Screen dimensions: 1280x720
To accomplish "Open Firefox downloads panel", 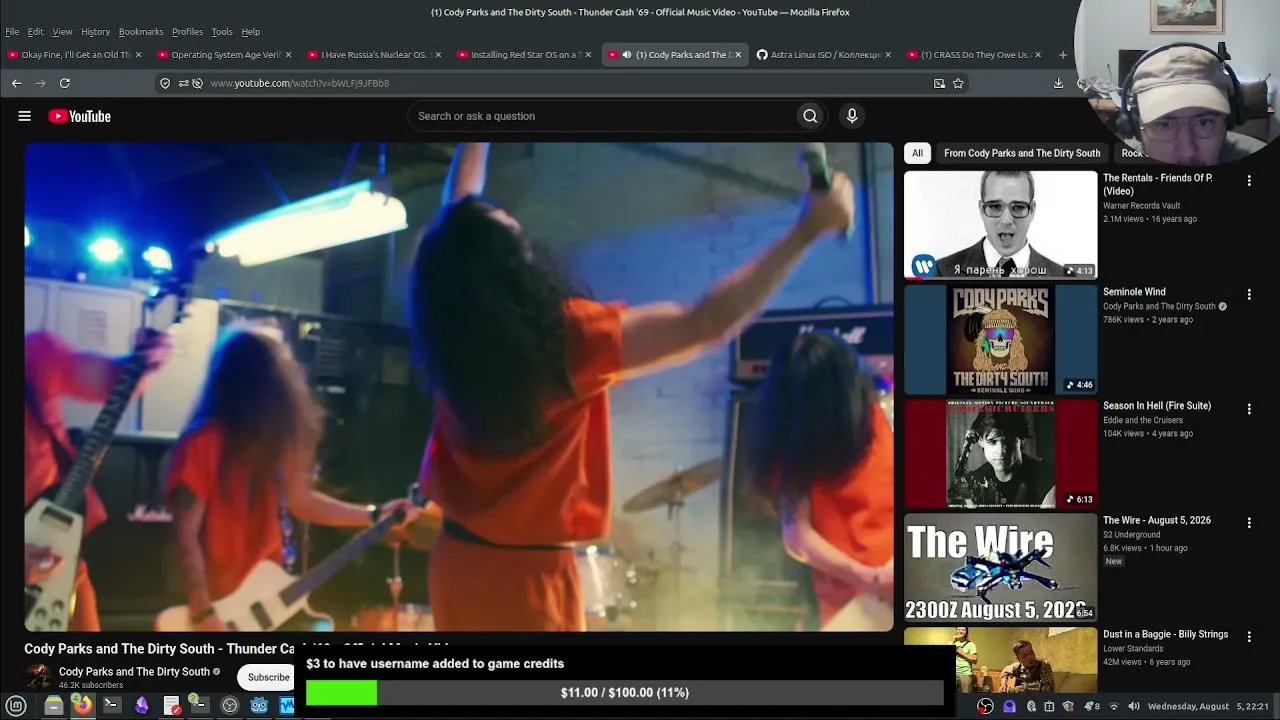I will [1058, 83].
